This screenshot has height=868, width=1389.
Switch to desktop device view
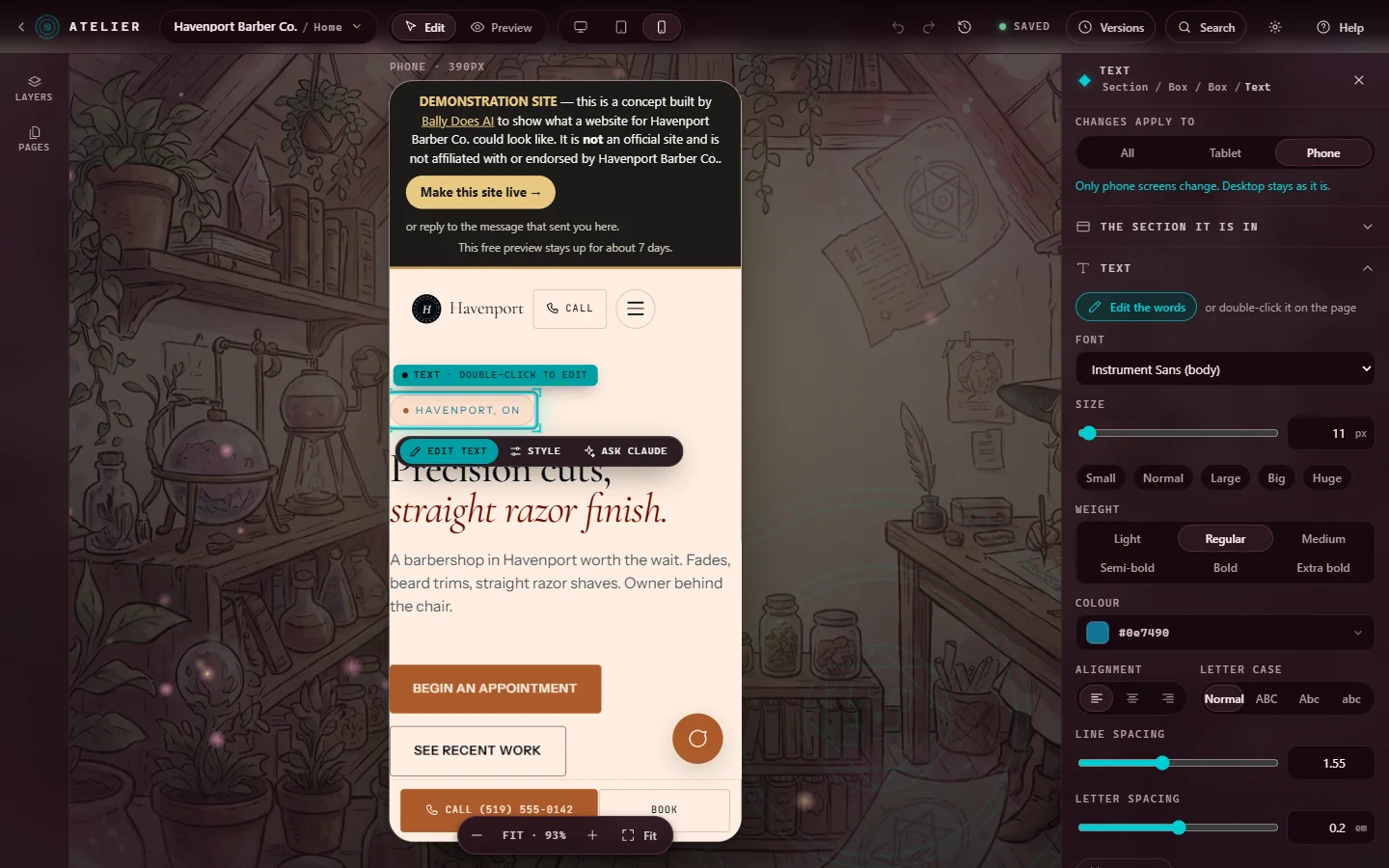point(581,27)
